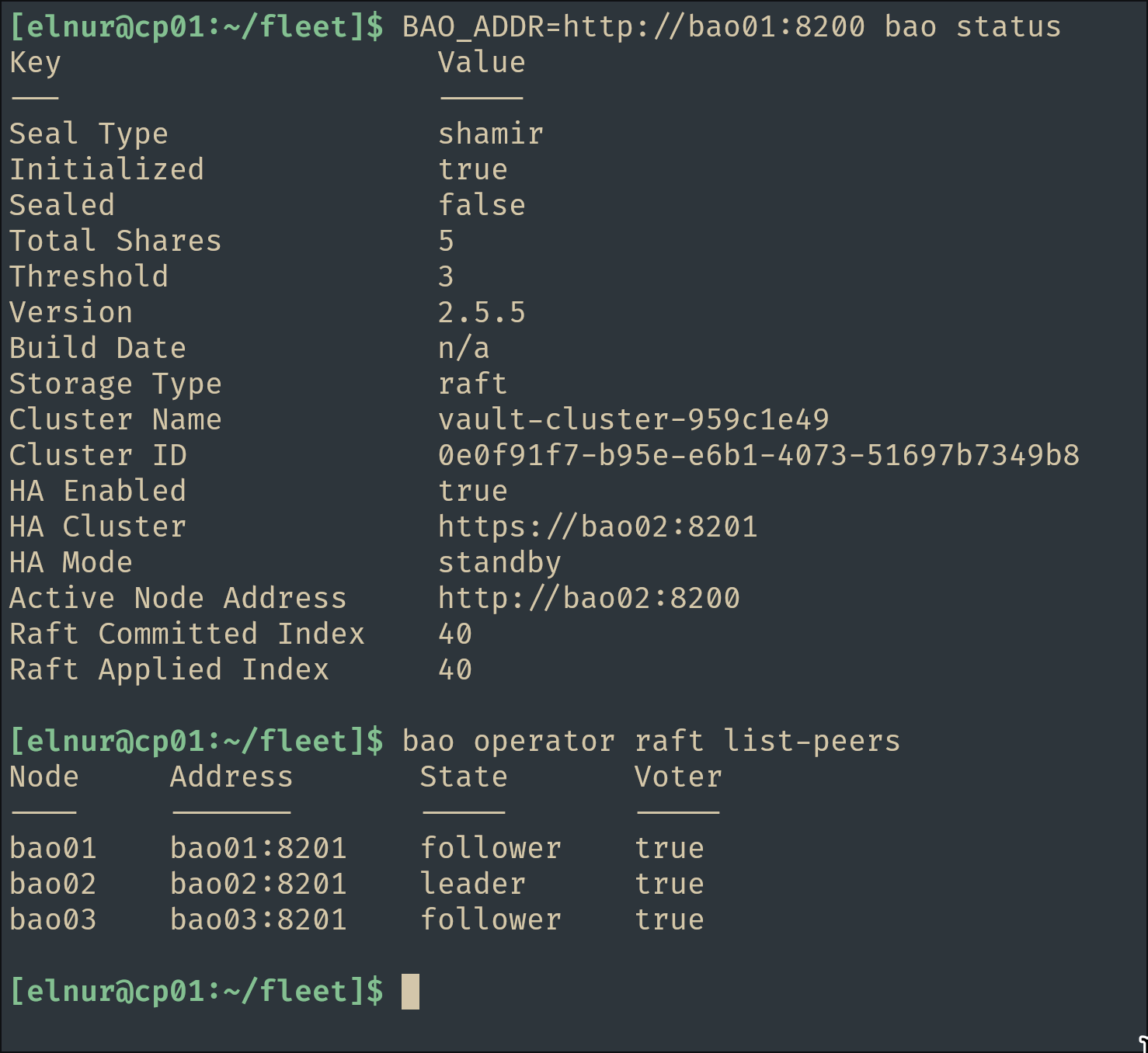Click the Cluster ID value 0e0f91f7-b95e-e6b1-4073-51697b7349b8
This screenshot has height=1053, width=1148.
(x=759, y=455)
